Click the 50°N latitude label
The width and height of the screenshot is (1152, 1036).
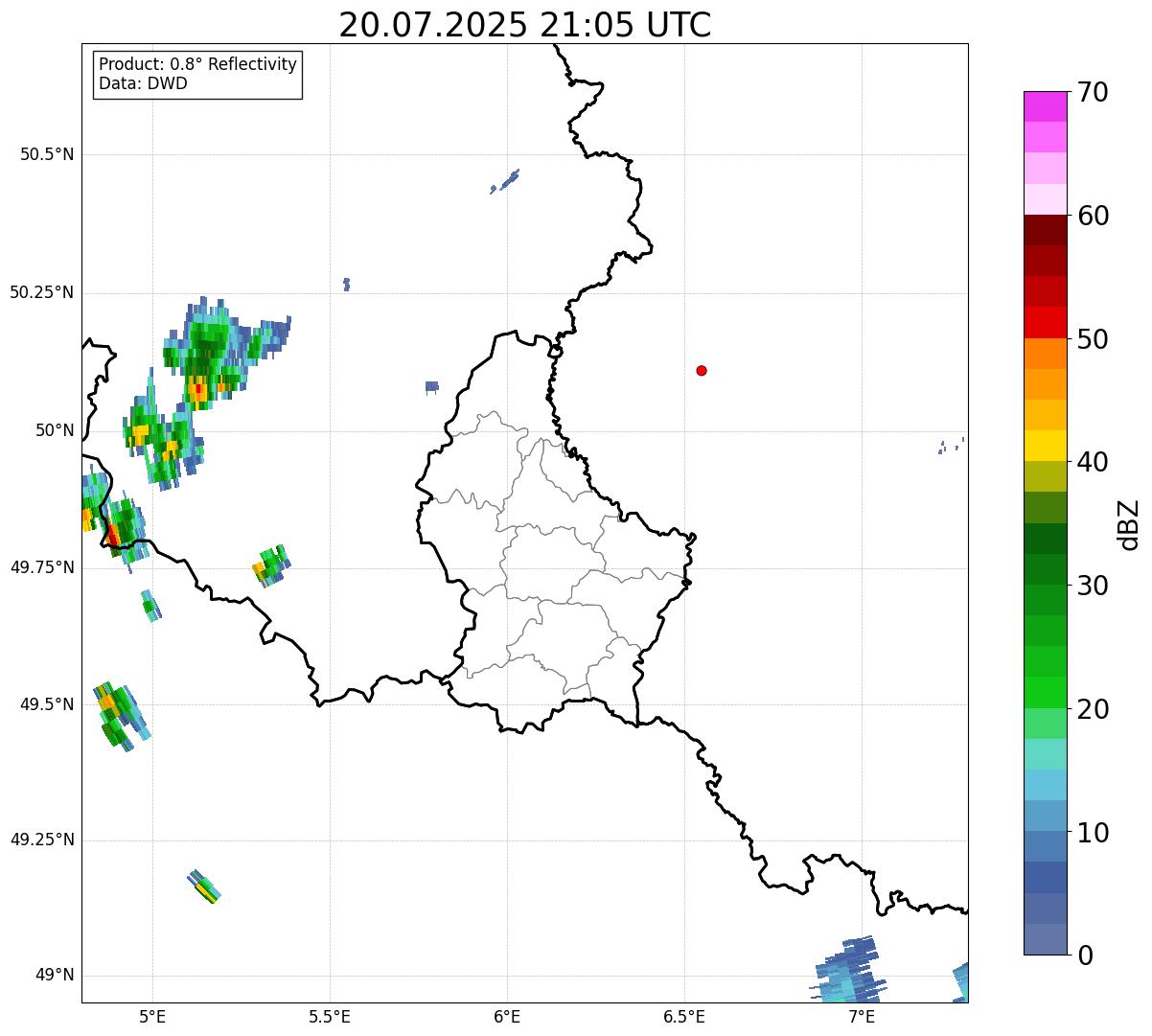pos(55,430)
